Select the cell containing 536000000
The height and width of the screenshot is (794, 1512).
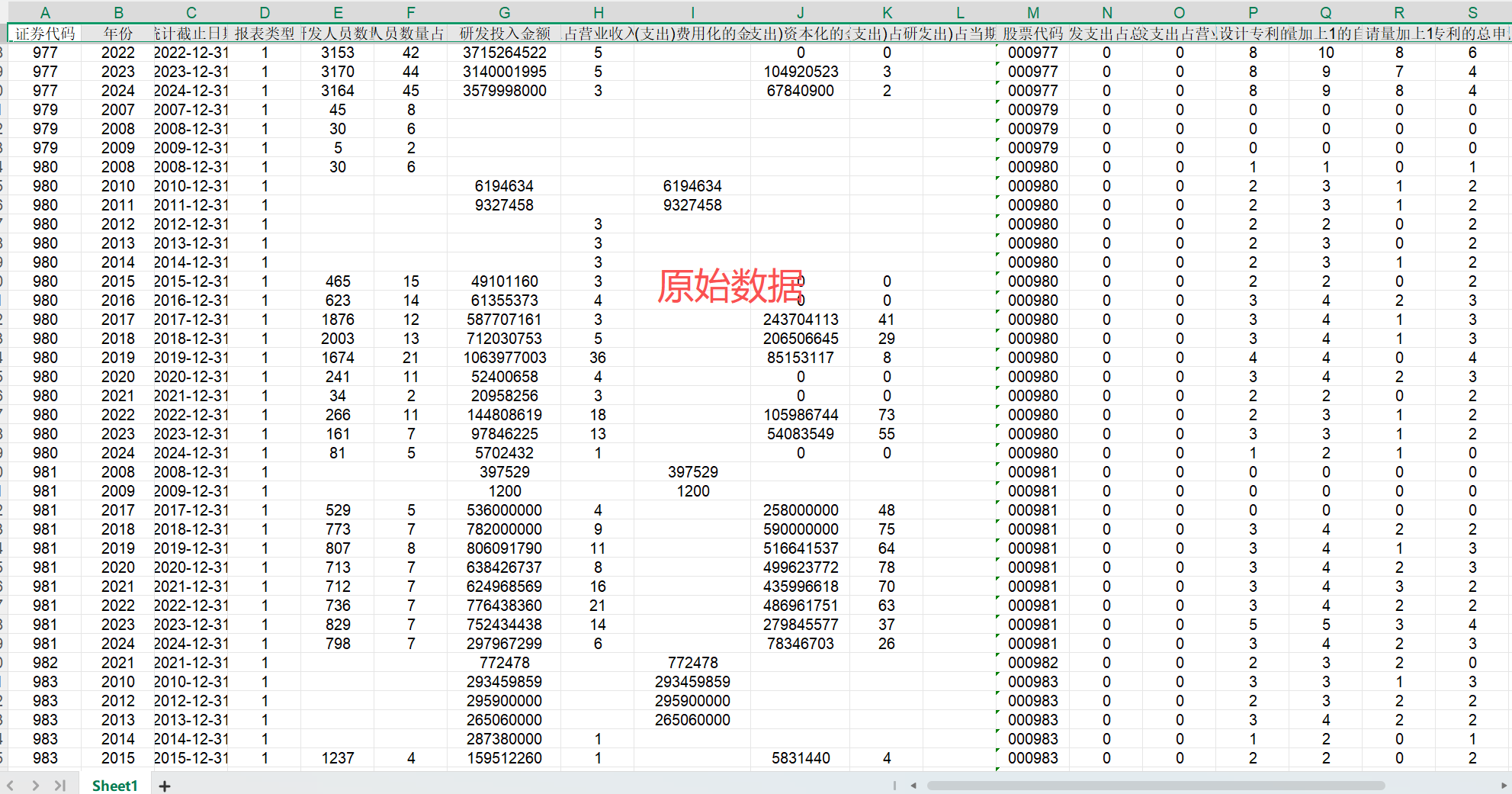[504, 510]
